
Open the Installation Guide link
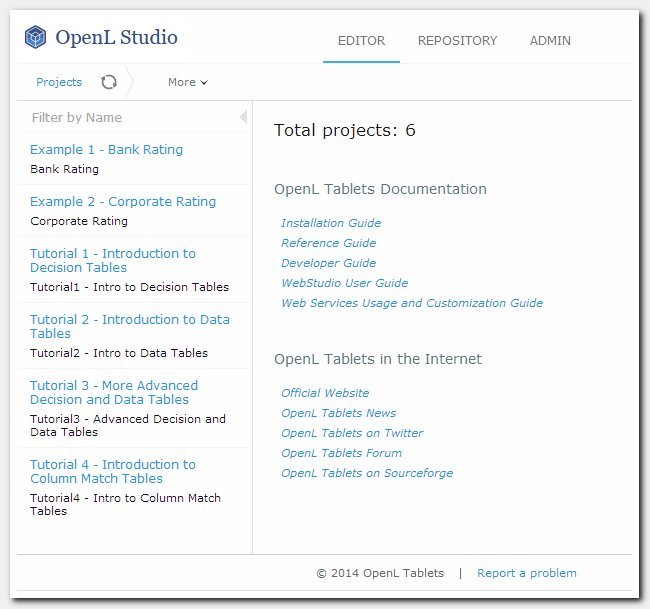pos(331,223)
